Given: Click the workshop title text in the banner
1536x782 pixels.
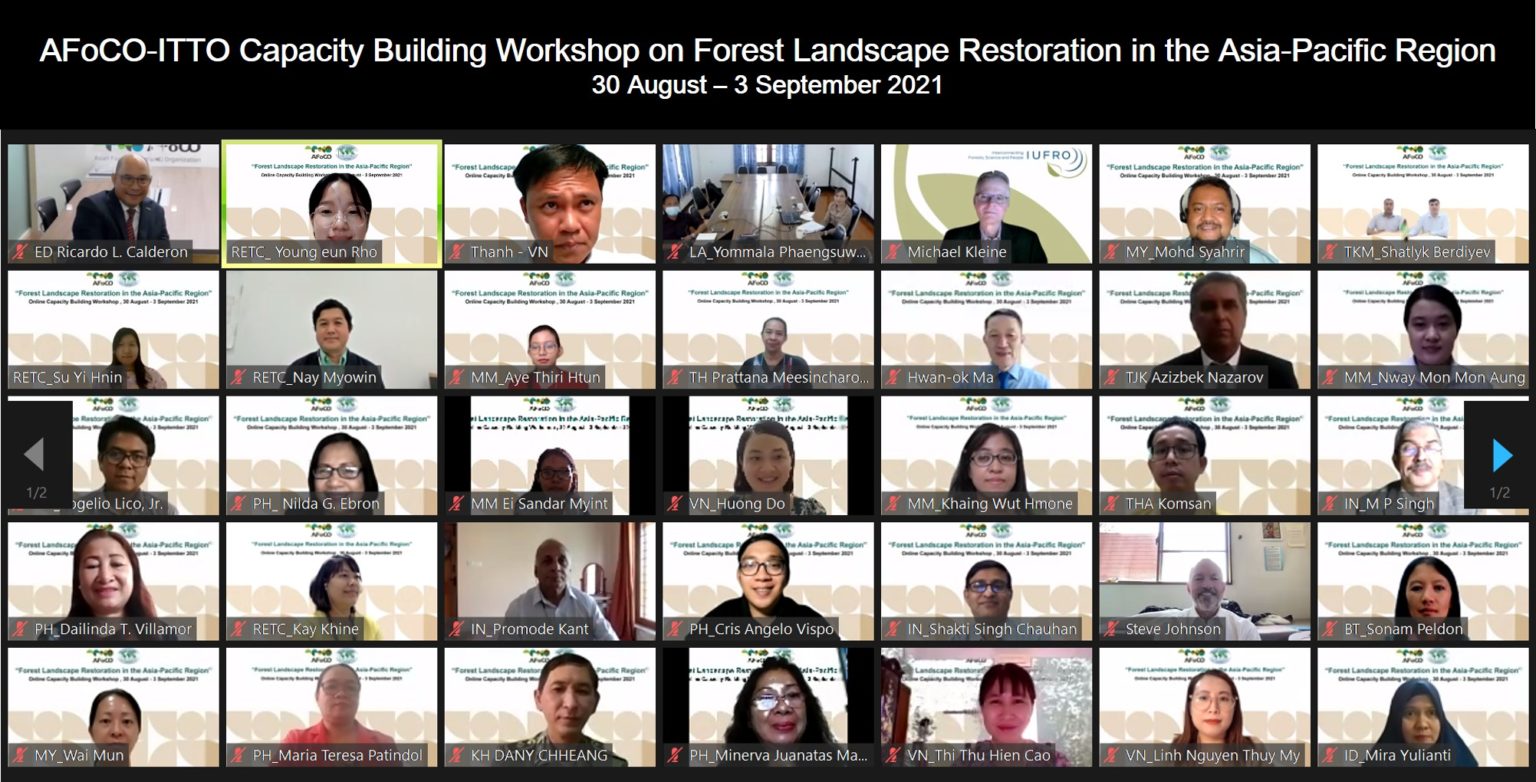Looking at the screenshot, I should (767, 50).
